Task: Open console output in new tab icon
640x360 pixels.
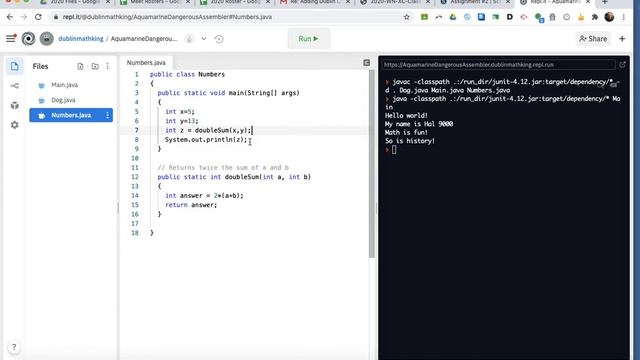Action: point(622,64)
